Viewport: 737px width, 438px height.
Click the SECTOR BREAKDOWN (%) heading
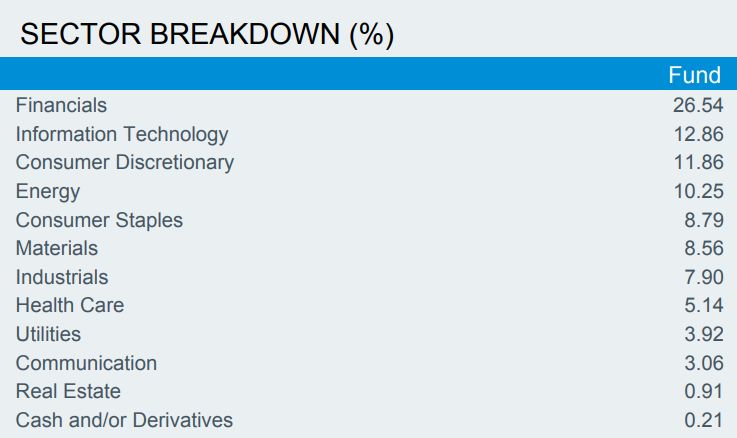207,34
